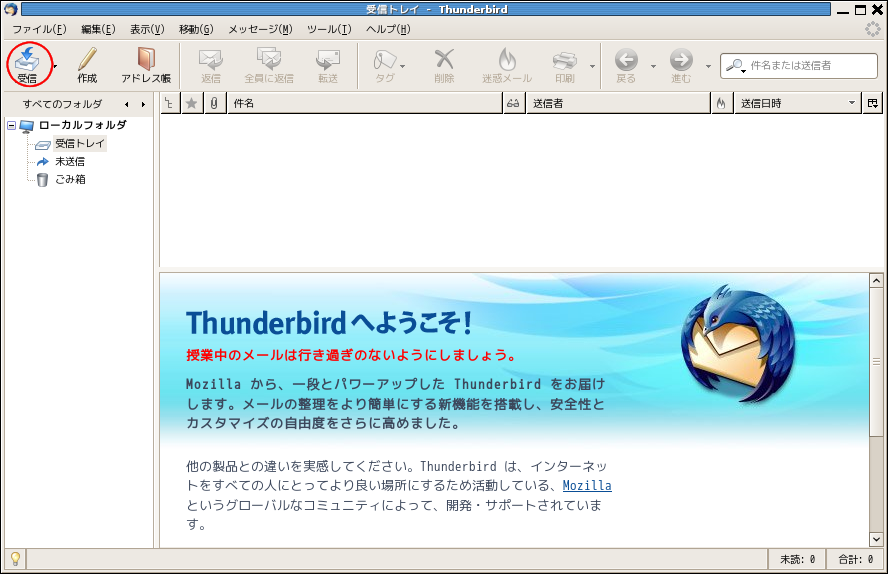Click the scroll-up arrow in message pane
The height and width of the screenshot is (574, 888).
pos(876,281)
